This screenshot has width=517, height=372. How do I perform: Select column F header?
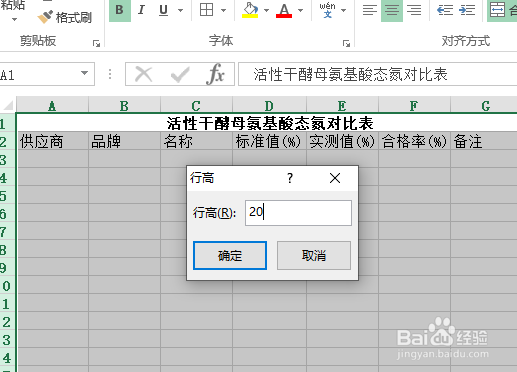[x=414, y=106]
